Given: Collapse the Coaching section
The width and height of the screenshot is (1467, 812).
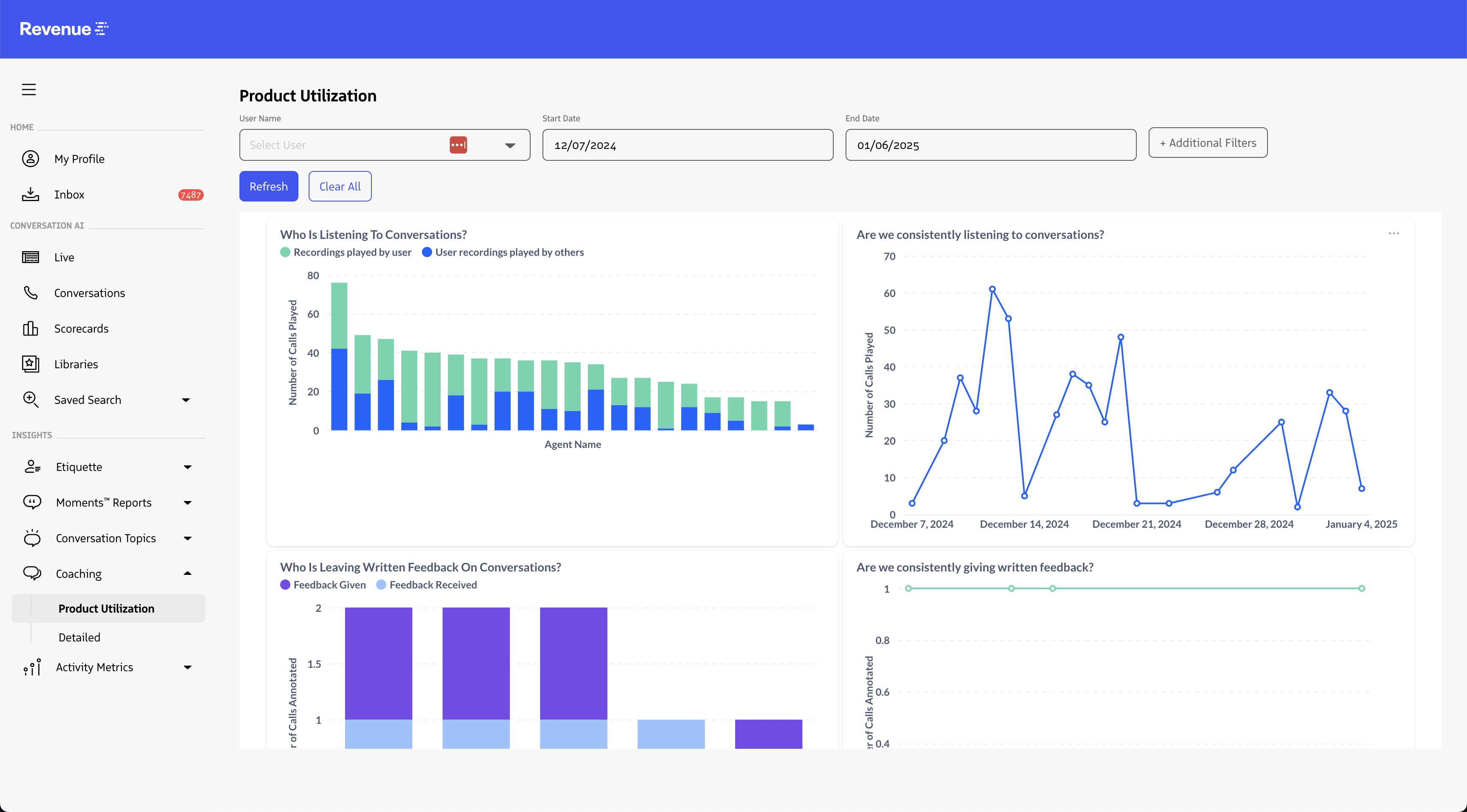Looking at the screenshot, I should pyautogui.click(x=187, y=574).
